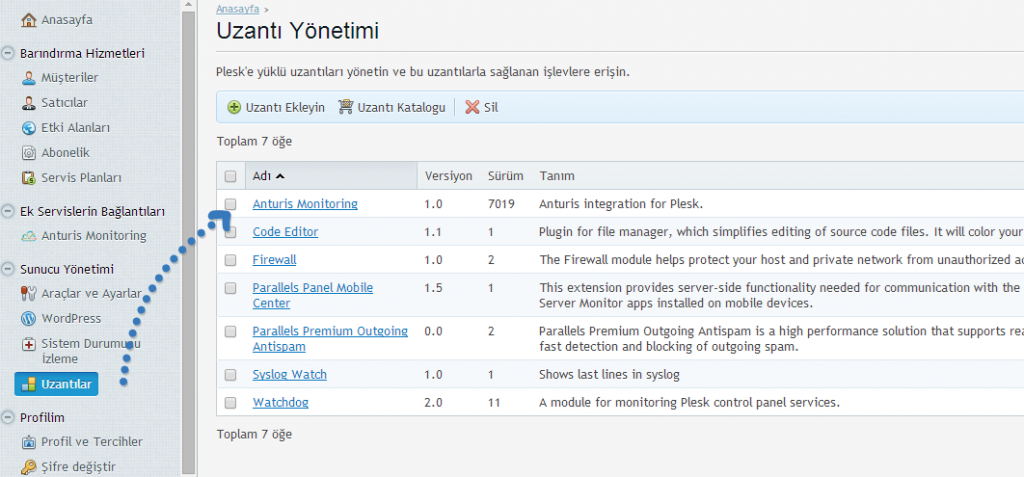Viewport: 1024px width, 477px height.
Task: Click the Profil ve Tercihler icon
Action: [29, 442]
